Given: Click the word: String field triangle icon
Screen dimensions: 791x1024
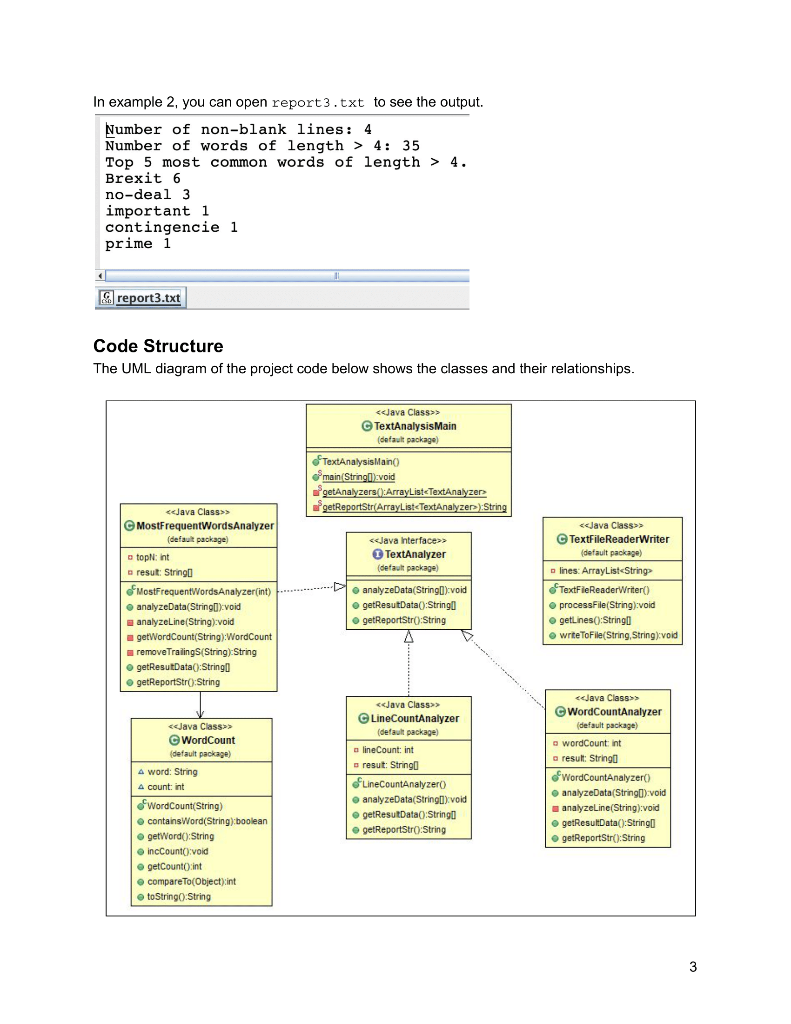Looking at the screenshot, I should 141,772.
